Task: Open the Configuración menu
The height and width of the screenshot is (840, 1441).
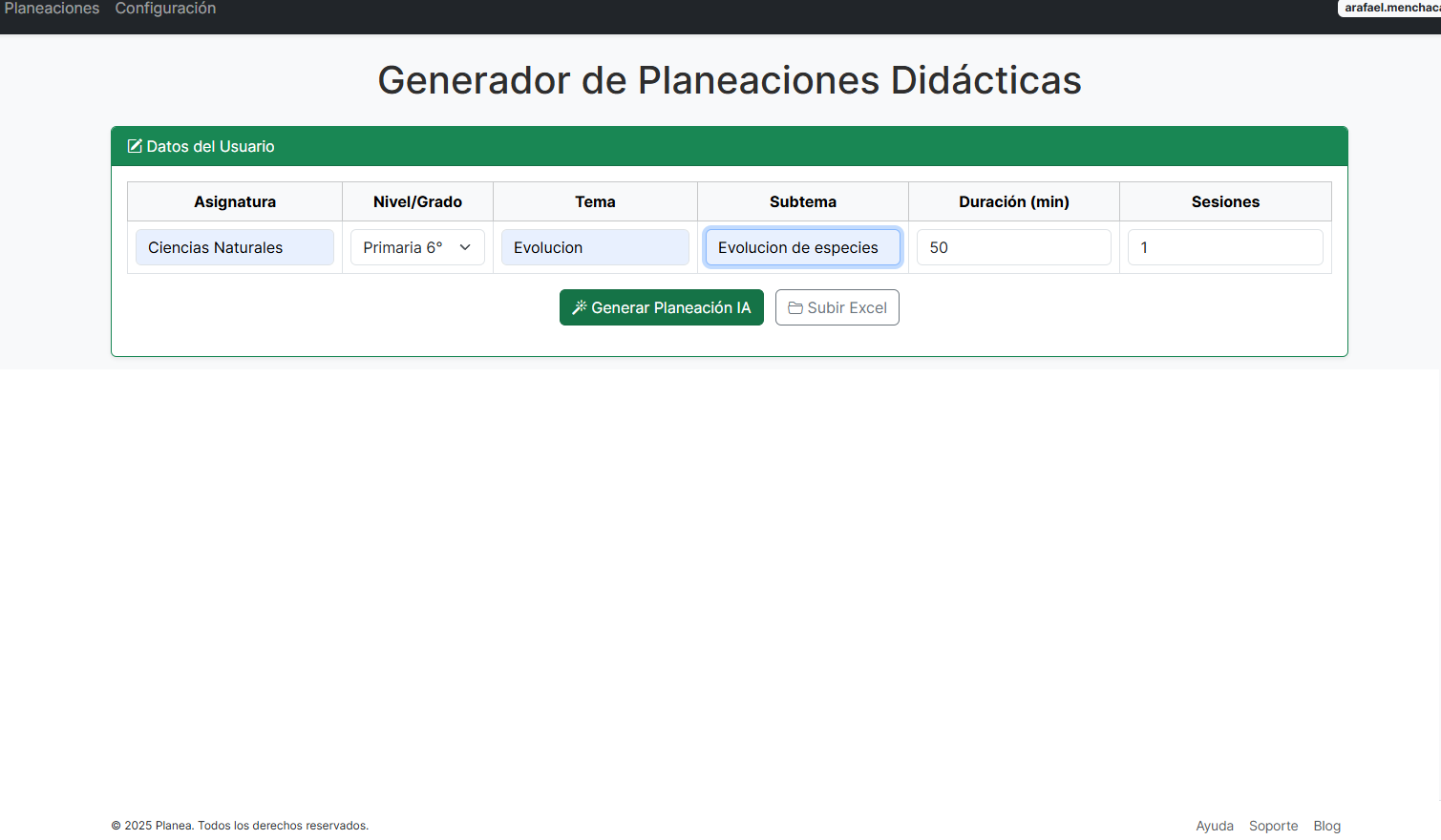Action: tap(164, 9)
